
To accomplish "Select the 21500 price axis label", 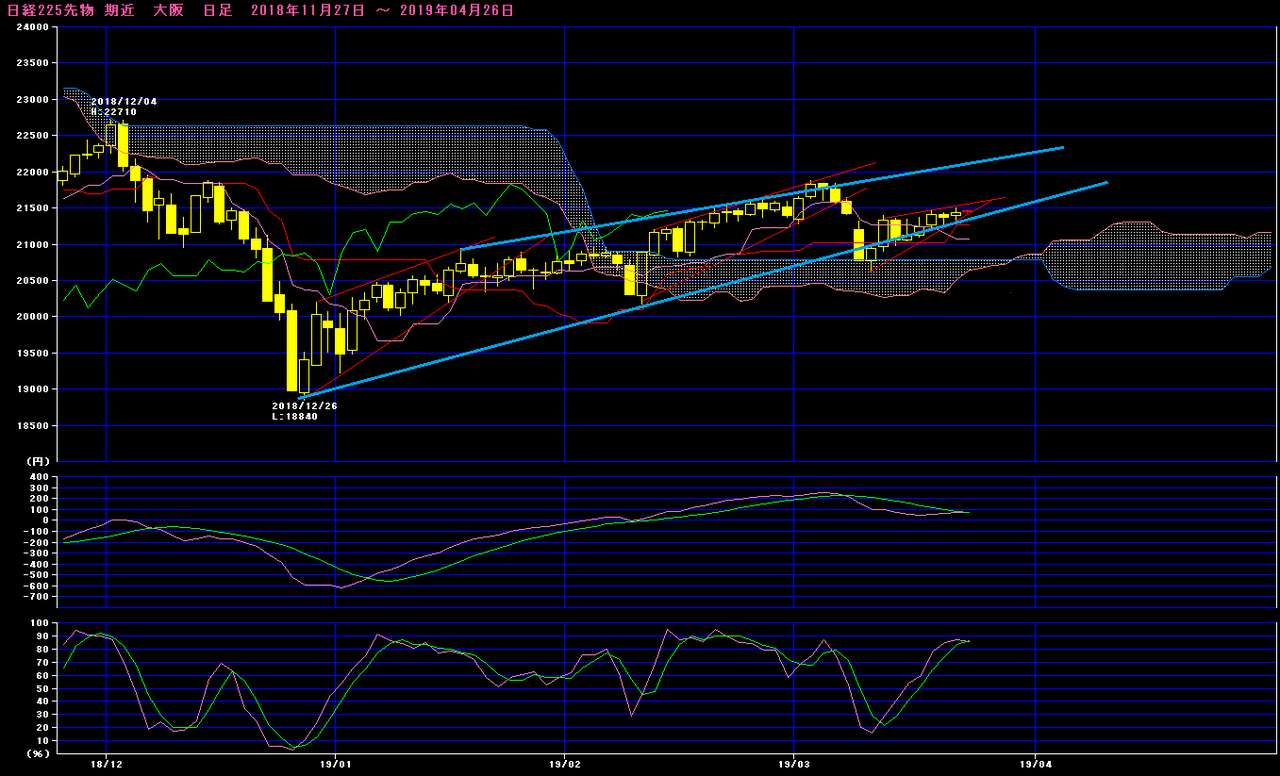I will tap(34, 208).
